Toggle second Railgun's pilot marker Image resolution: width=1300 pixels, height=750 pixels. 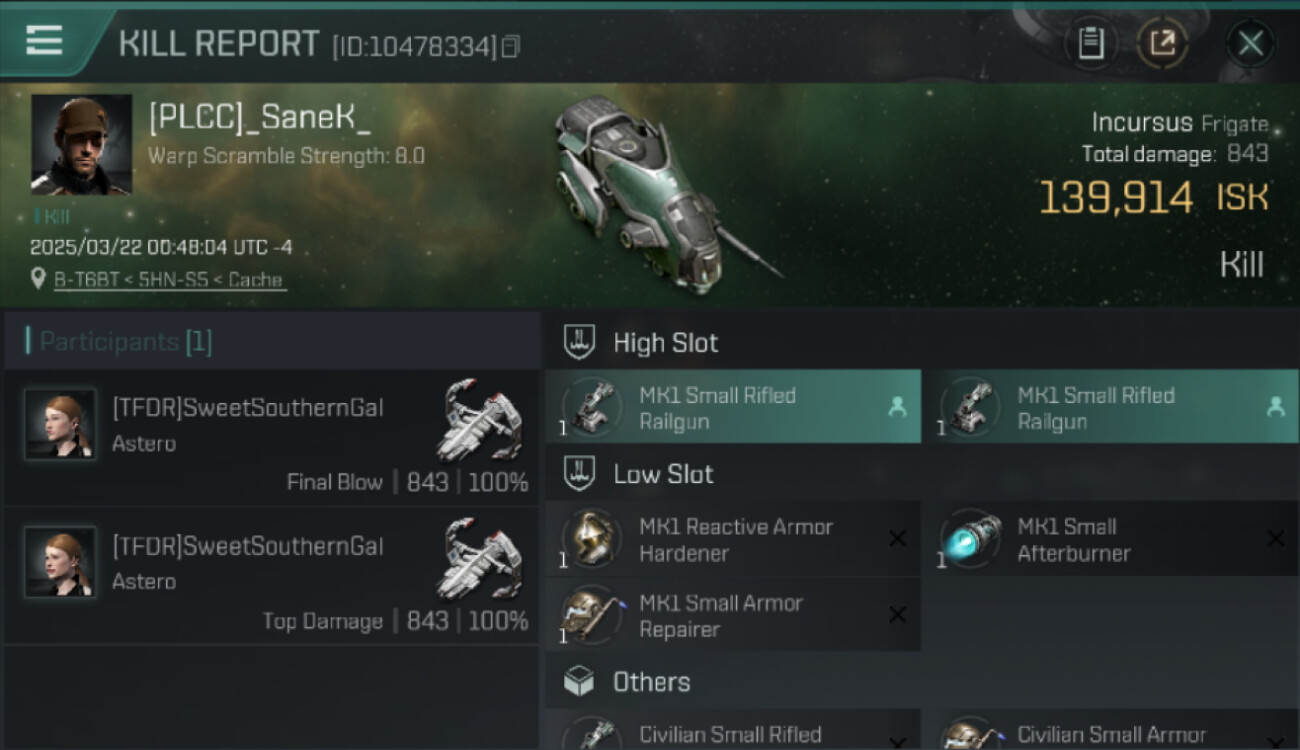pos(1275,406)
